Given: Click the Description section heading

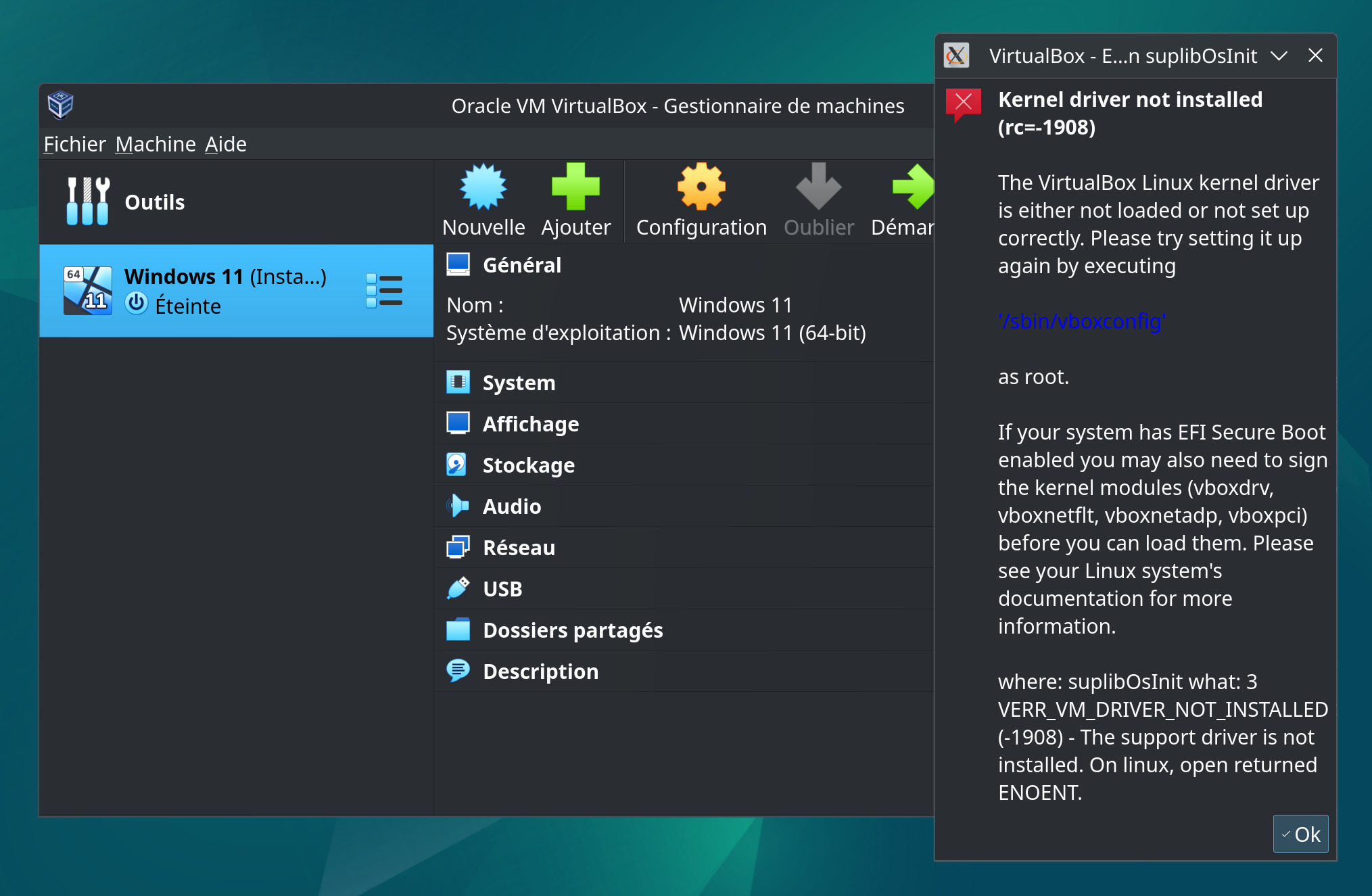Looking at the screenshot, I should tap(541, 671).
